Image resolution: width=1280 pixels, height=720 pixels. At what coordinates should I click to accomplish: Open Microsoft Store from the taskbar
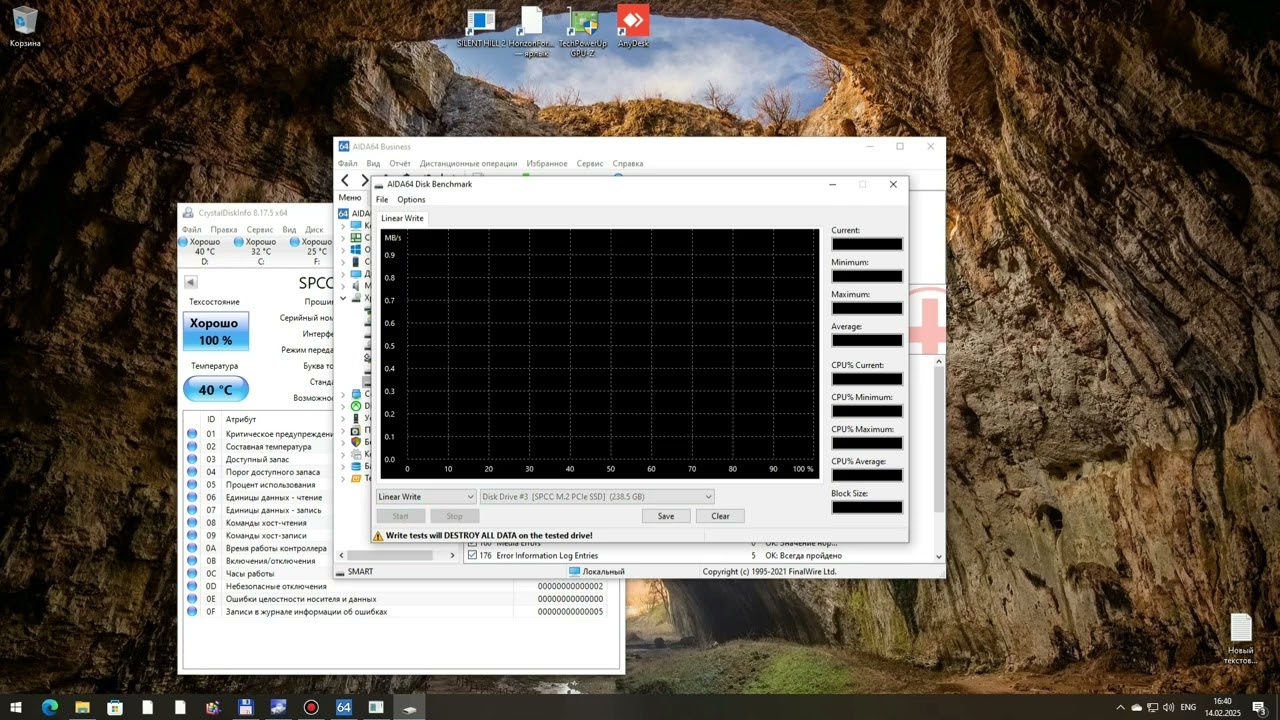pos(115,707)
